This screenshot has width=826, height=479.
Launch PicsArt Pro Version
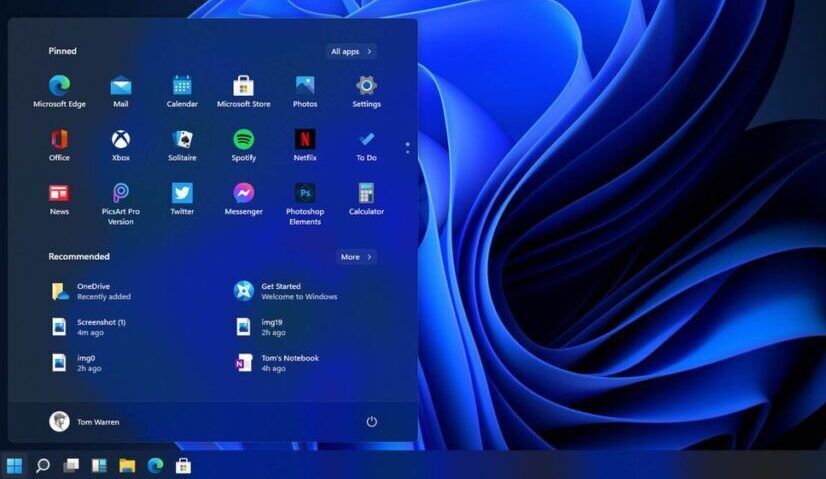pos(121,204)
